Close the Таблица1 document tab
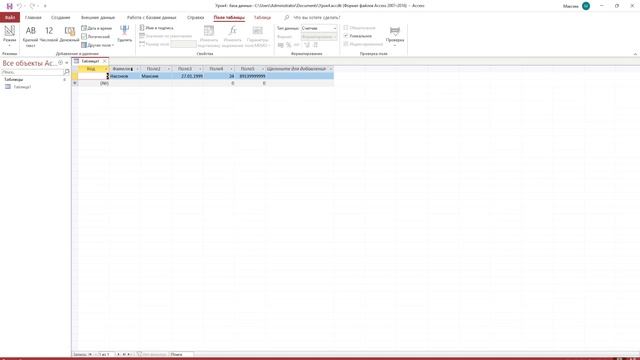Screen dimensions: 640x360 pos(104,61)
